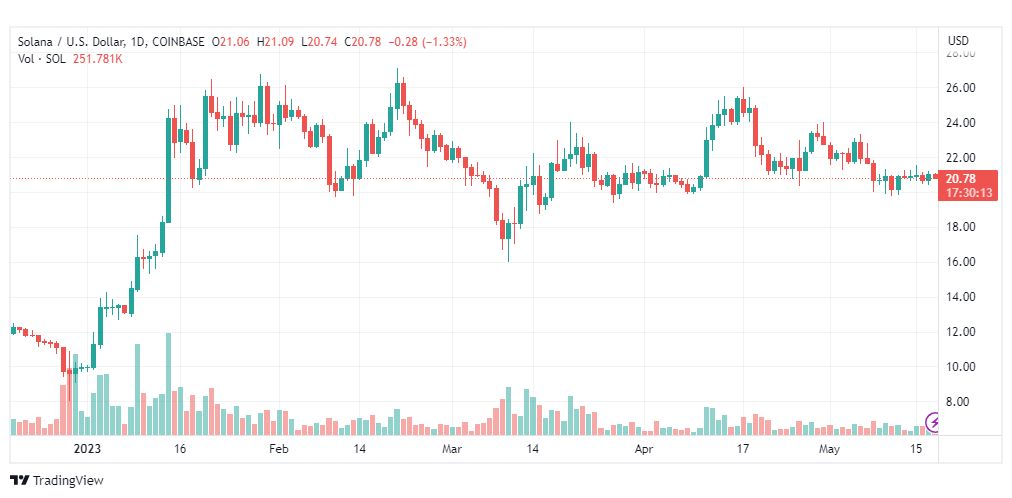Click the 2023 label on time axis
The height and width of the screenshot is (498, 1012).
click(x=86, y=449)
